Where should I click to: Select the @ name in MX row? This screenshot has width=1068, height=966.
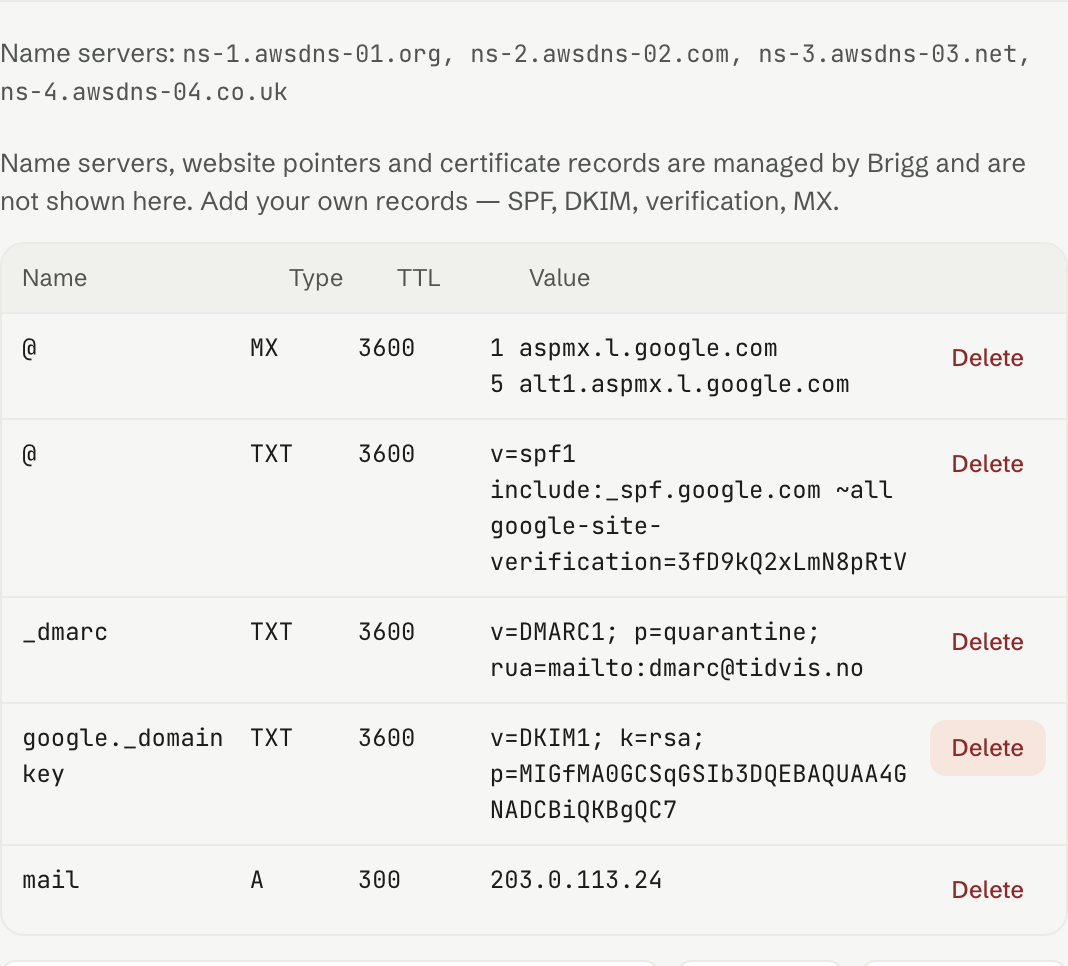pos(29,348)
